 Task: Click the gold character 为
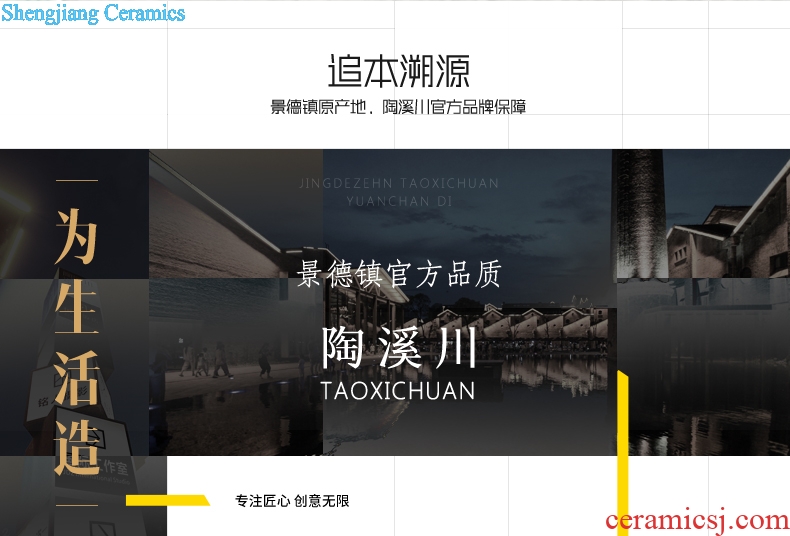click(76, 237)
